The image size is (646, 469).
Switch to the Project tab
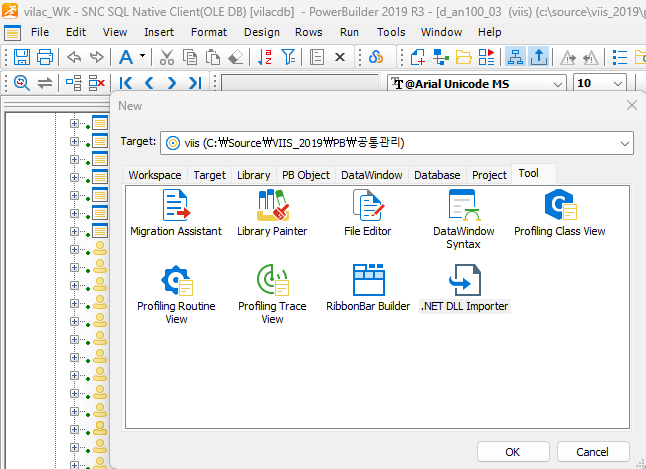click(489, 175)
